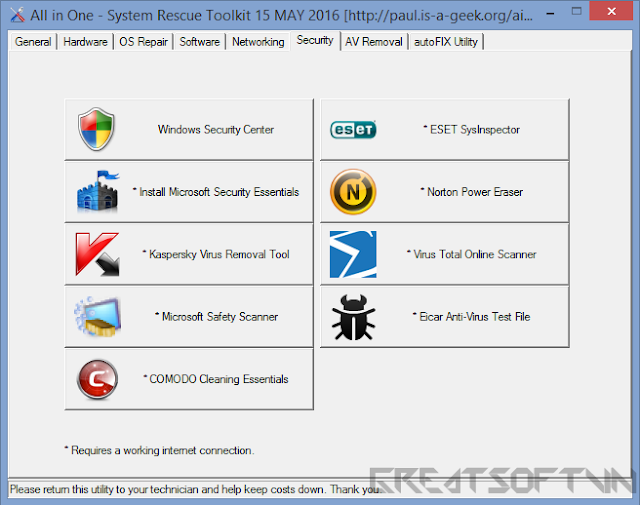Switch to the General tab
Image resolution: width=640 pixels, height=505 pixels.
pos(33,42)
